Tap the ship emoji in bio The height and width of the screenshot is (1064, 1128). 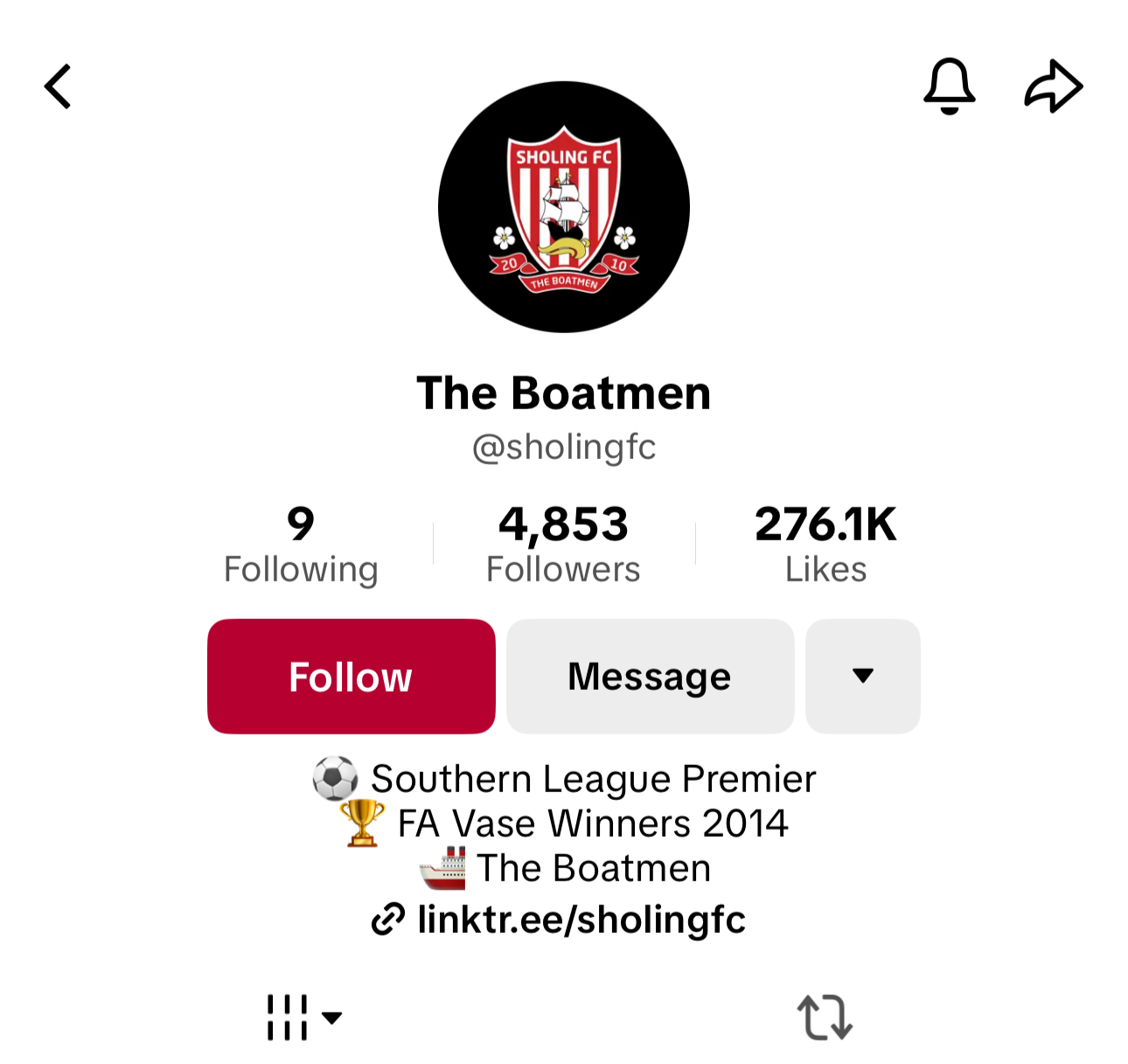click(442, 868)
